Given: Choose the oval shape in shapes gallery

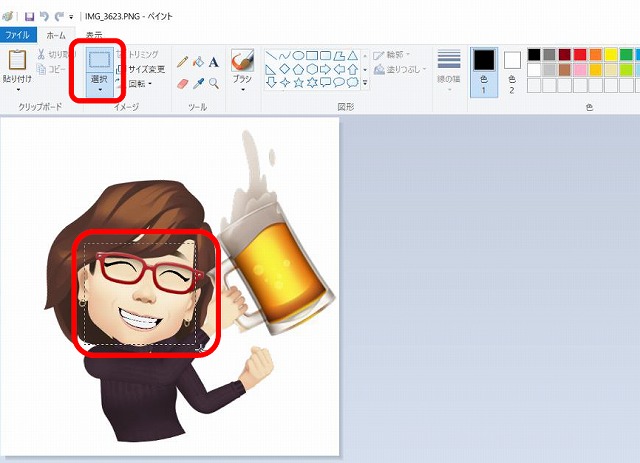Looking at the screenshot, I should pyautogui.click(x=297, y=55).
